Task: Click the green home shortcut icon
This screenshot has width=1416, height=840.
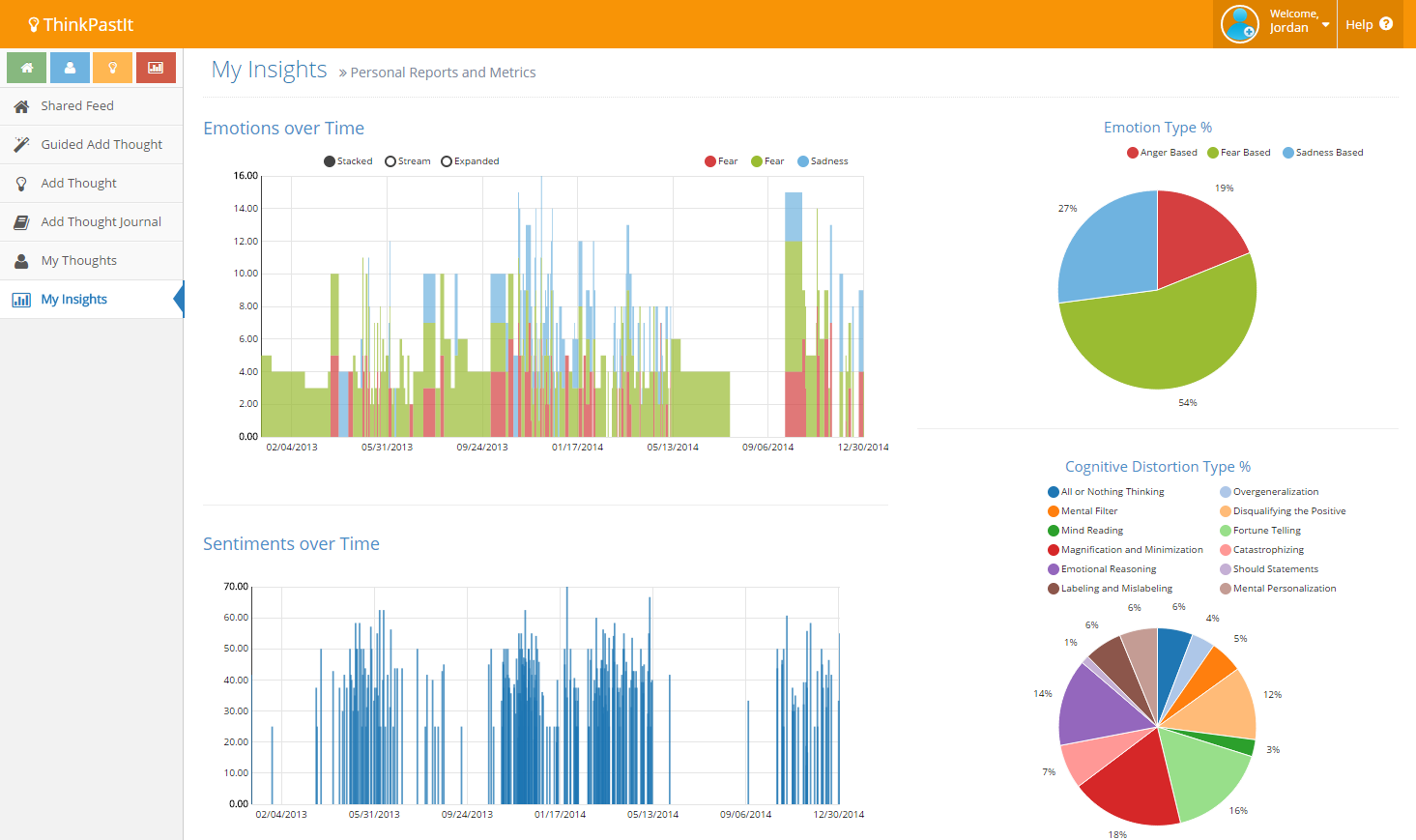Action: tap(27, 68)
